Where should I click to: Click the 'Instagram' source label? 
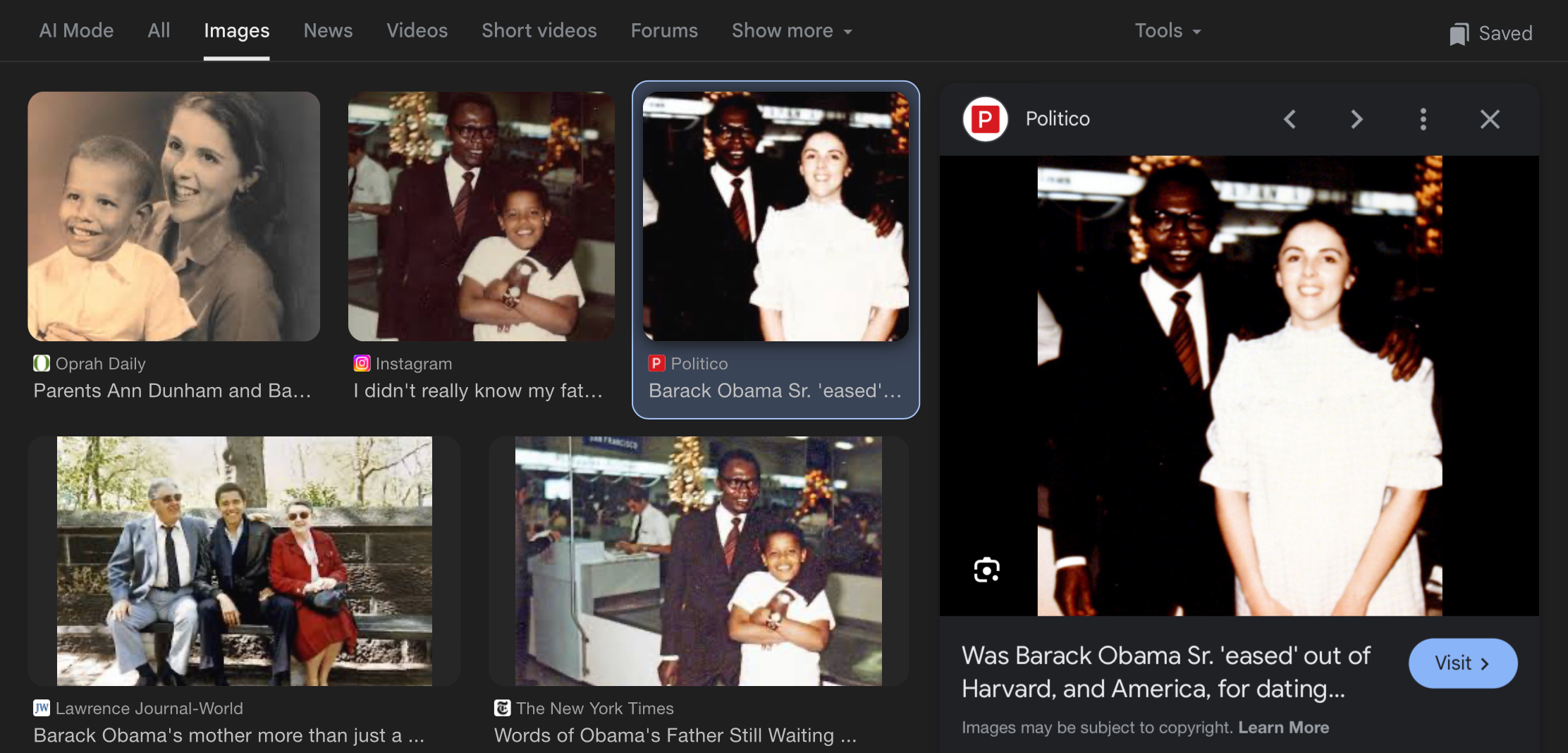[414, 364]
